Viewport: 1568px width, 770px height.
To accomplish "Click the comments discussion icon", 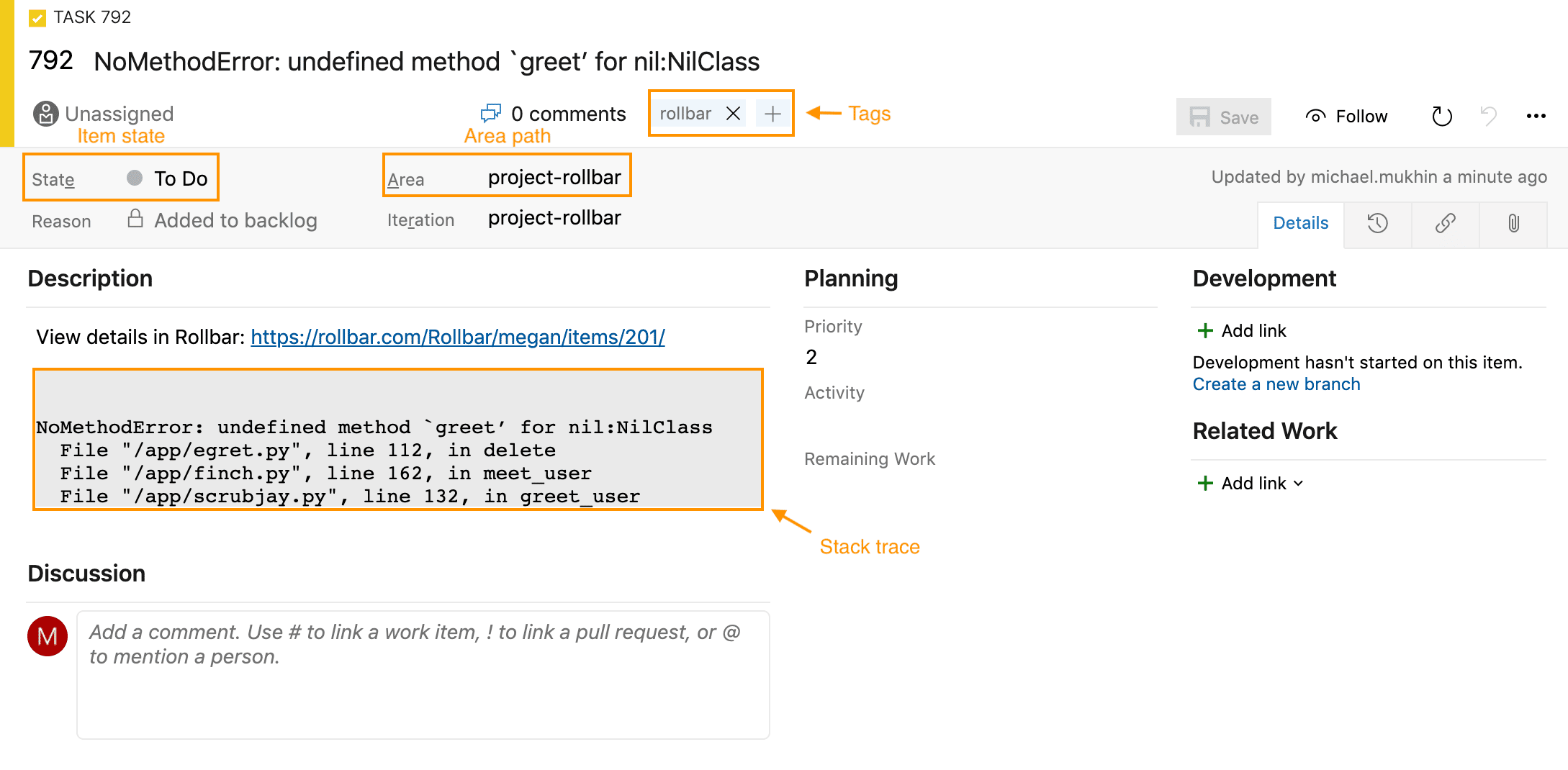I will [x=491, y=114].
